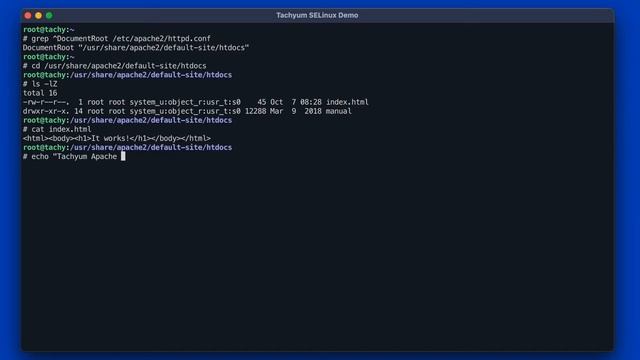Minimize the terminal with the yellow button
Viewport: 640px width, 360px height.
[38, 16]
